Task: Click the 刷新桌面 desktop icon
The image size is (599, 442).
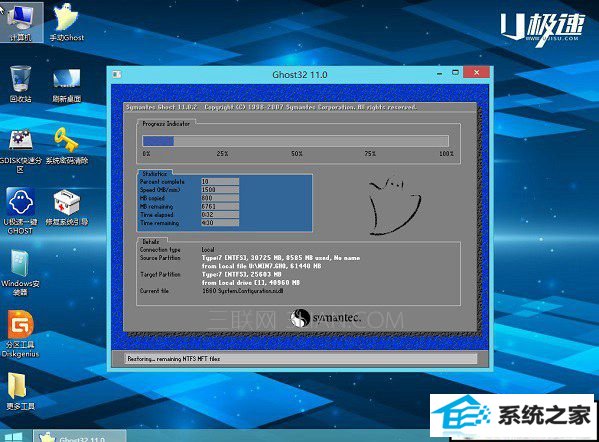Action: [66, 85]
